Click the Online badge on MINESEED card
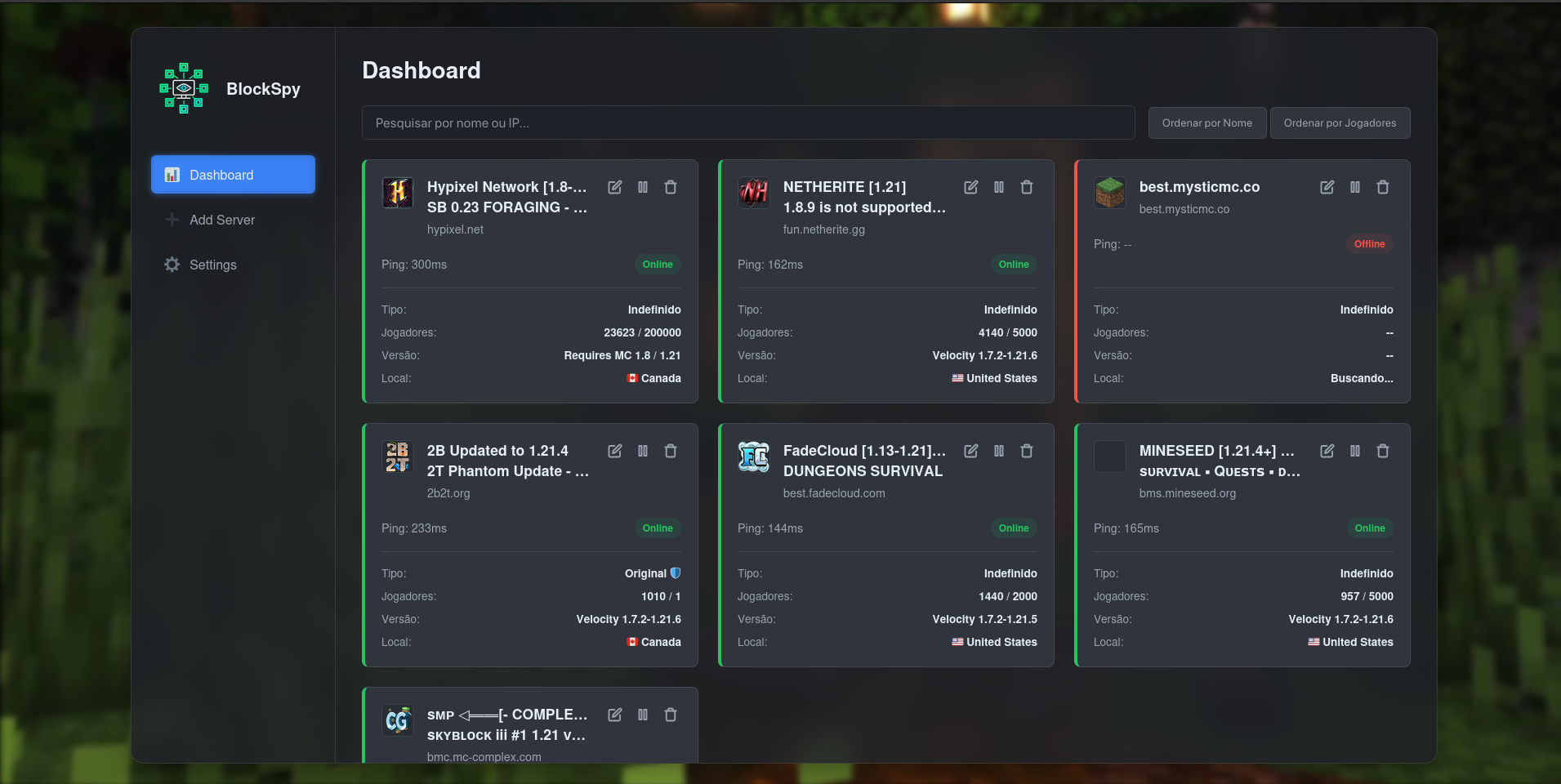This screenshot has width=1561, height=784. point(1370,528)
